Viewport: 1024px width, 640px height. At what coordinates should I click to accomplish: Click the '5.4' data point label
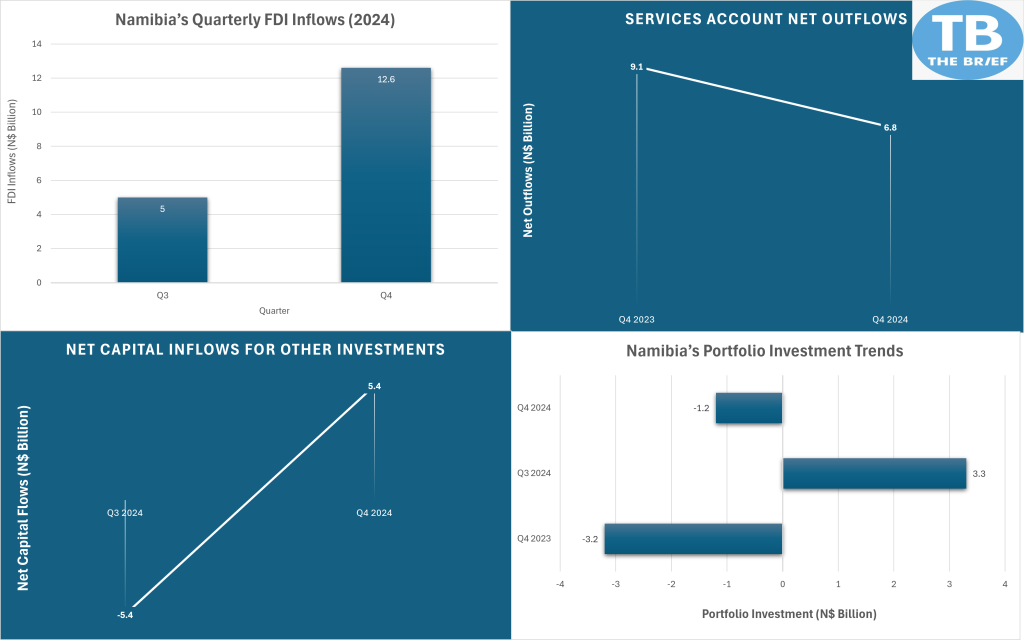click(x=374, y=386)
